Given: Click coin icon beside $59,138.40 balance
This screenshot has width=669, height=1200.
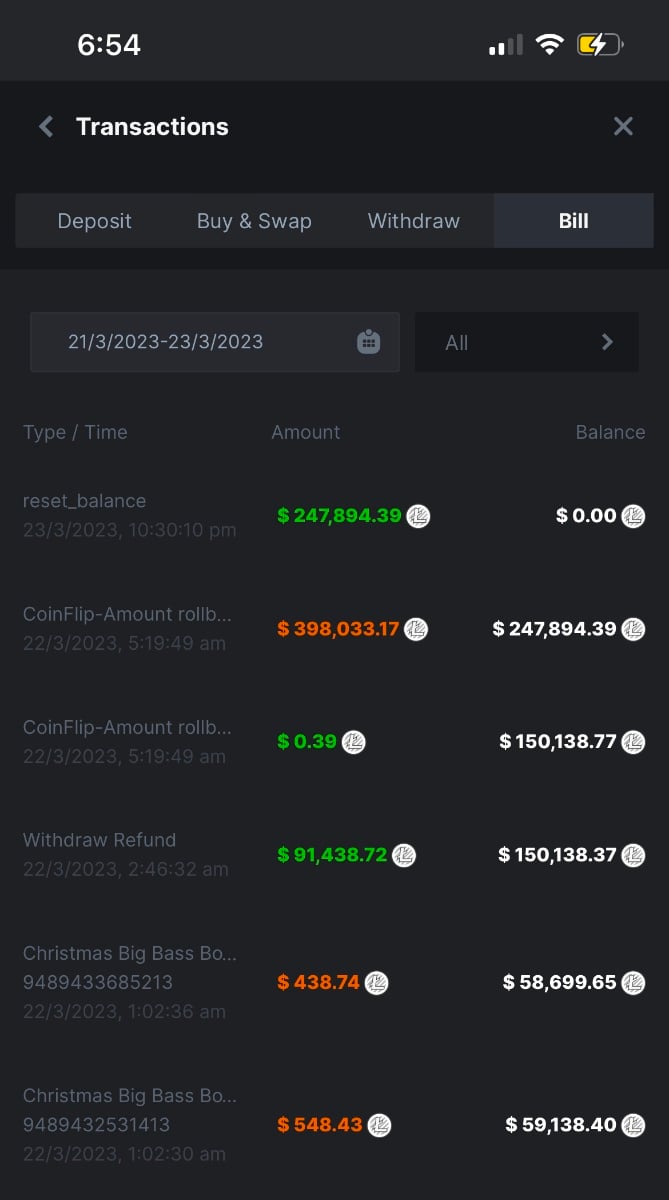Looking at the screenshot, I should [633, 1125].
